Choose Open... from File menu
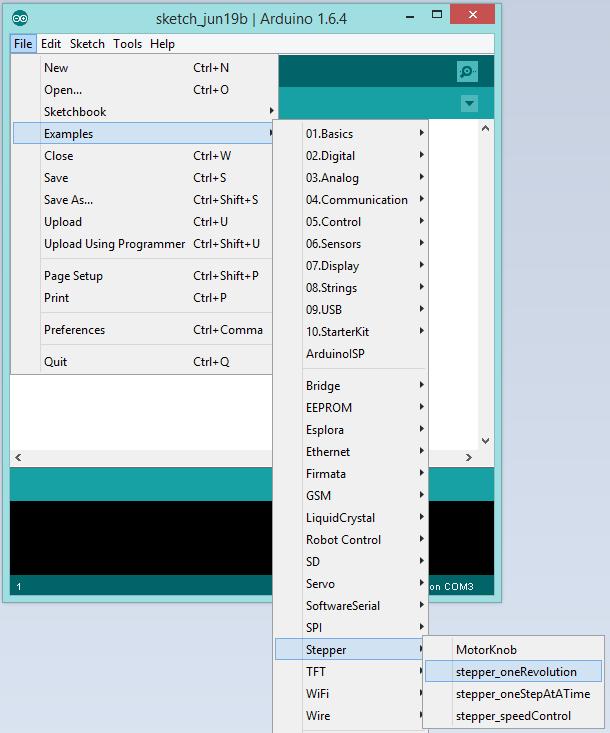The height and width of the screenshot is (733, 610). [143, 90]
